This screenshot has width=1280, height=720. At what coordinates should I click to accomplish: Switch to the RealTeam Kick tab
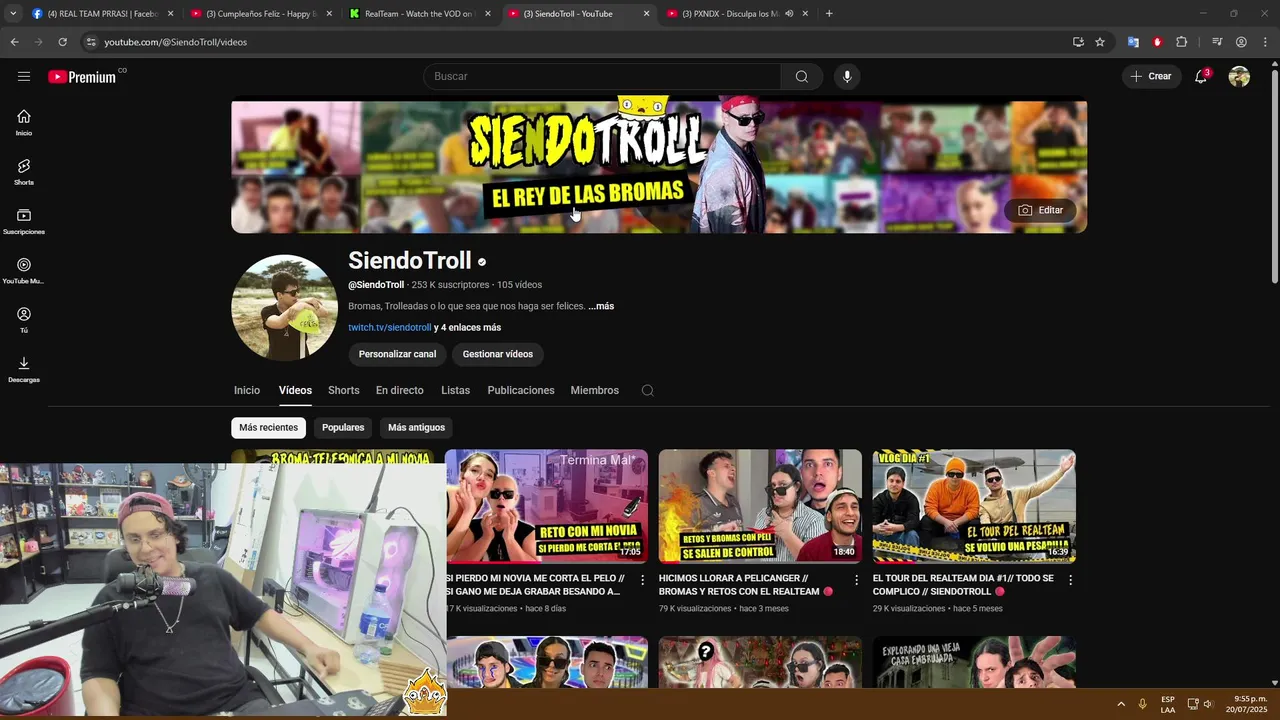tap(418, 14)
